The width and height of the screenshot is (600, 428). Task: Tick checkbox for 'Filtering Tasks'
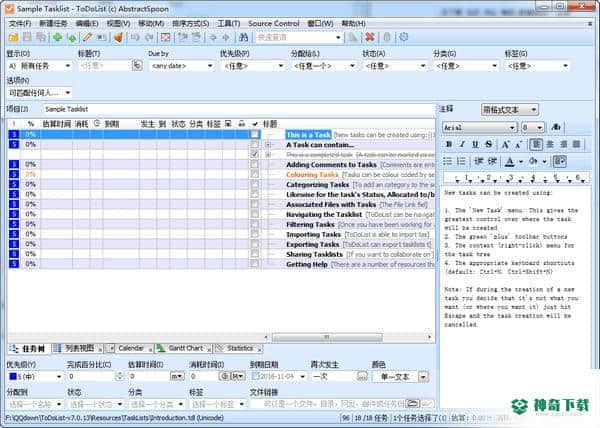tap(254, 224)
